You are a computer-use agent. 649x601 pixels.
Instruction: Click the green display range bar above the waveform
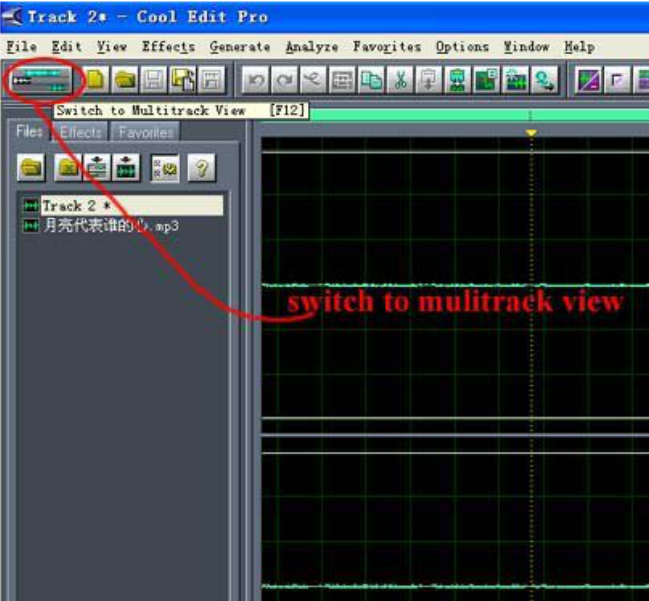tap(479, 115)
